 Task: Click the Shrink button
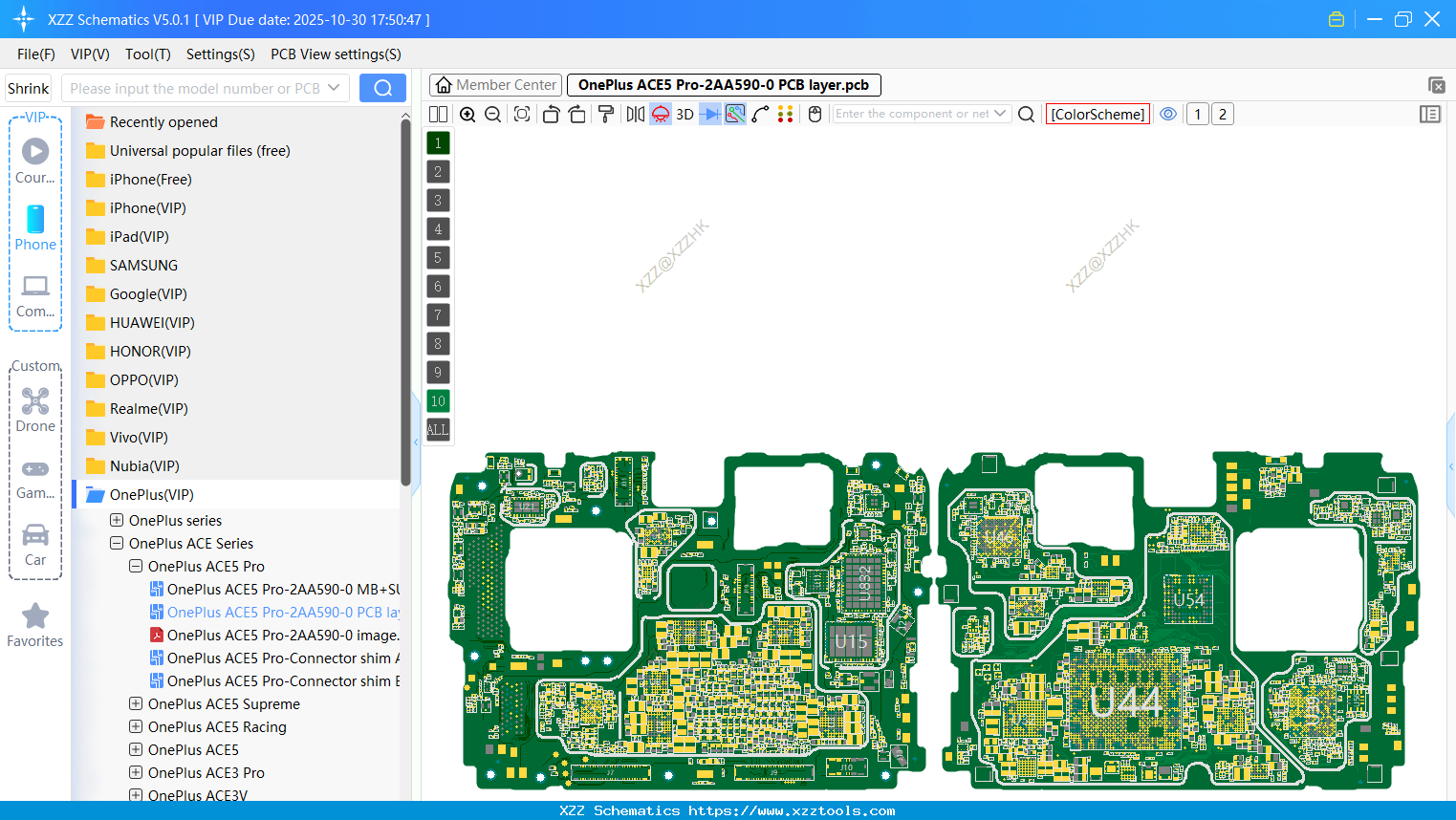[x=28, y=88]
